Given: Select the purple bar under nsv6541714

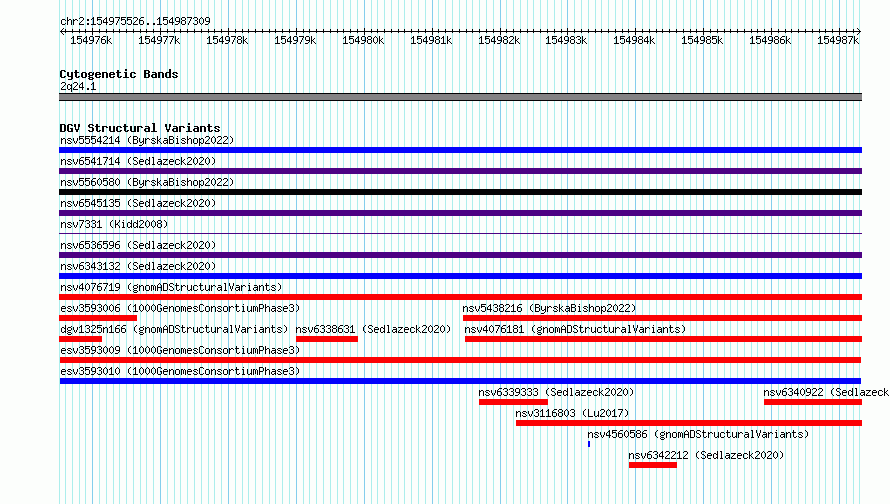Looking at the screenshot, I should (460, 171).
